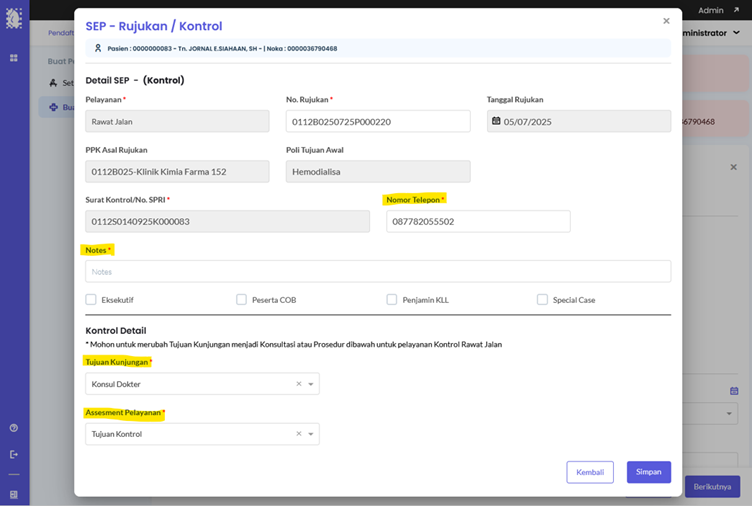Edit the Nomor Telepon field
The image size is (752, 506).
[x=478, y=222]
